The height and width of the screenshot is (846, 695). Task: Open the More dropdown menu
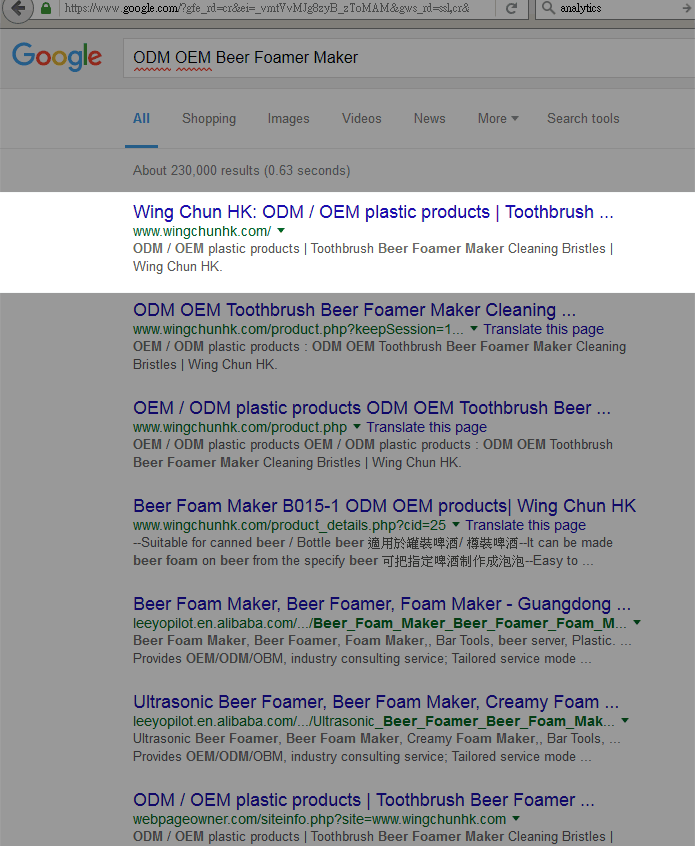click(498, 119)
